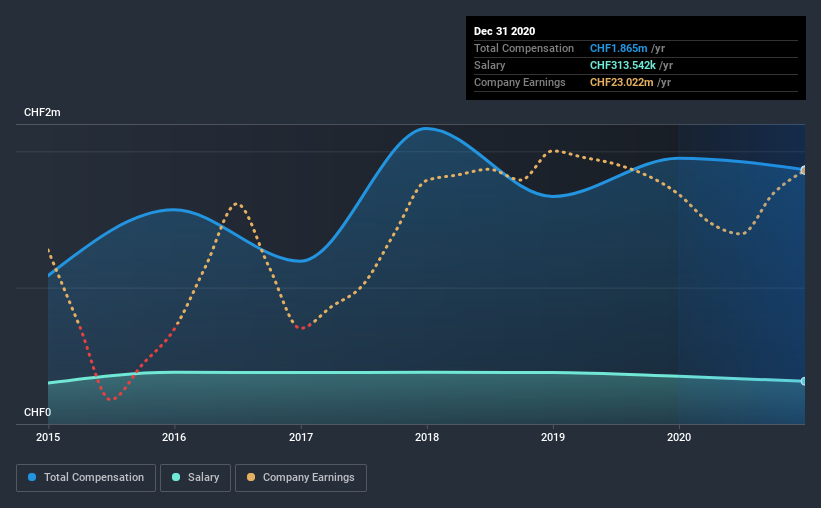
Task: Toggle the Salary legend button
Action: click(x=195, y=478)
